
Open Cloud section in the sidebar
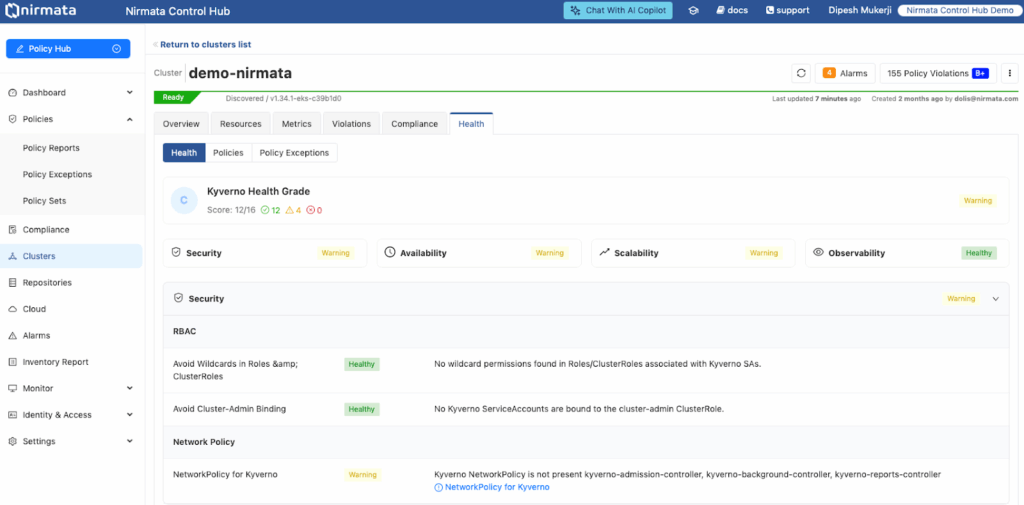tap(34, 309)
